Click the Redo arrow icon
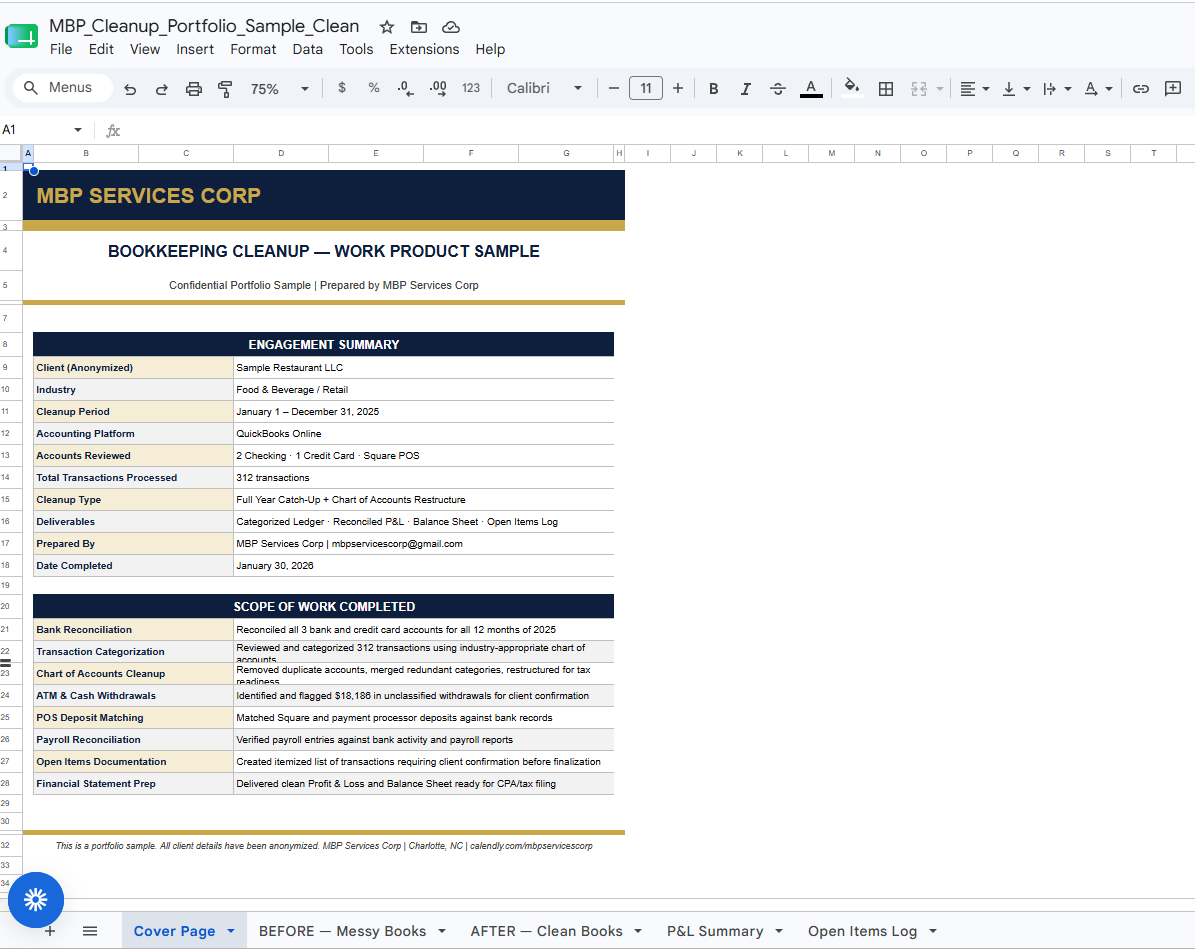 click(x=162, y=89)
